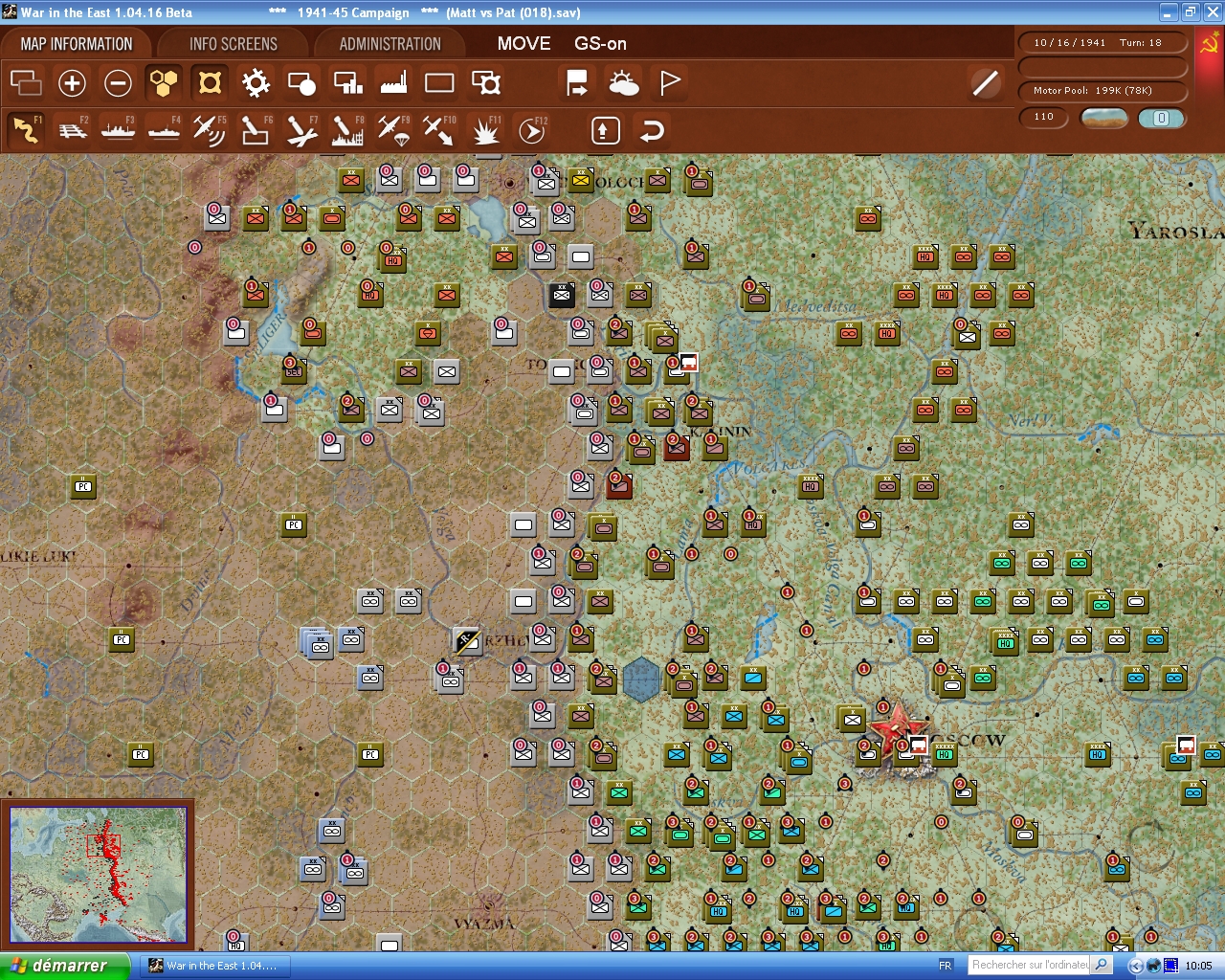Open the MAP INFORMATION tab

click(x=77, y=44)
